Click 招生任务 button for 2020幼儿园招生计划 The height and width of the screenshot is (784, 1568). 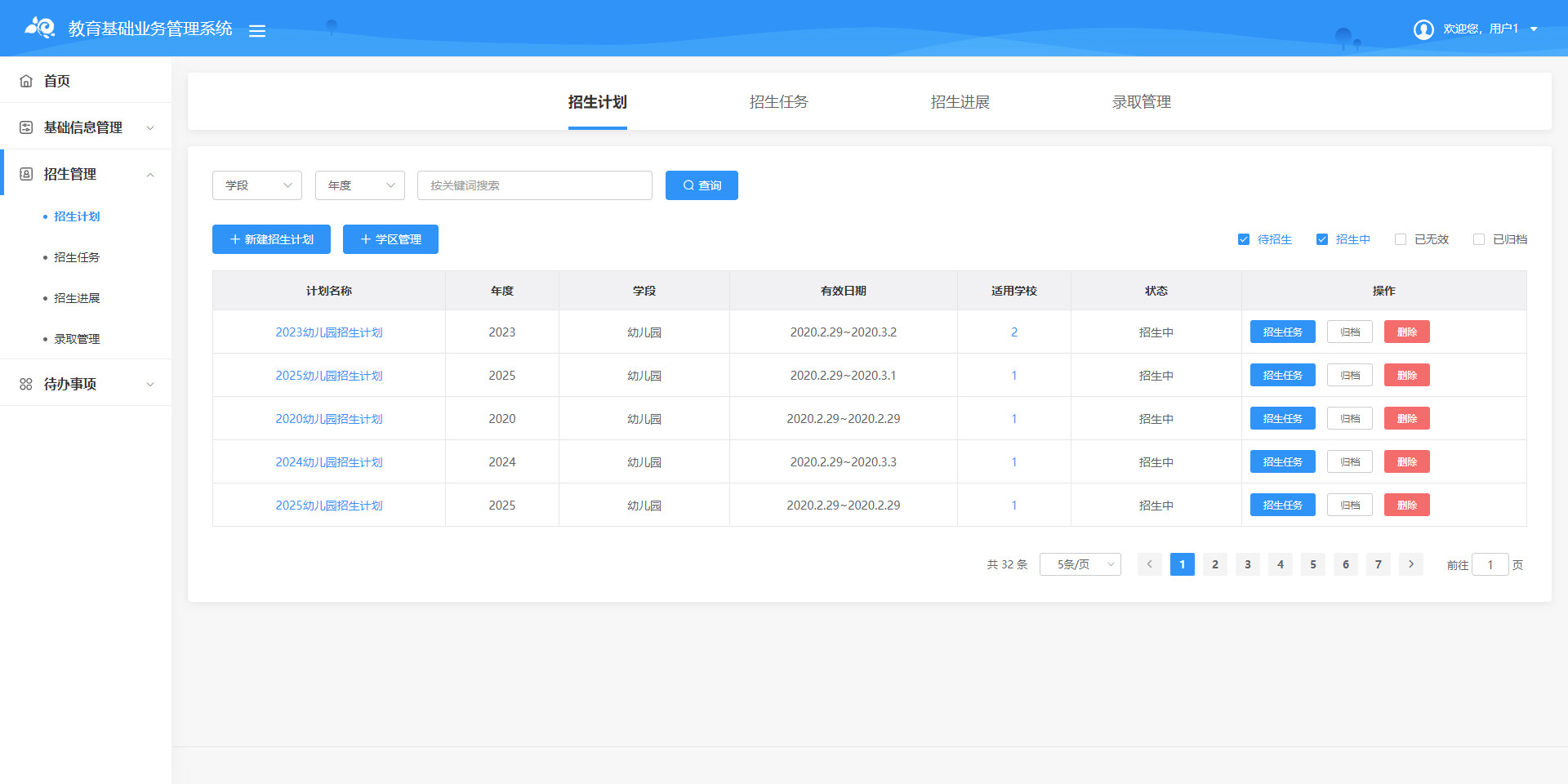(x=1283, y=418)
